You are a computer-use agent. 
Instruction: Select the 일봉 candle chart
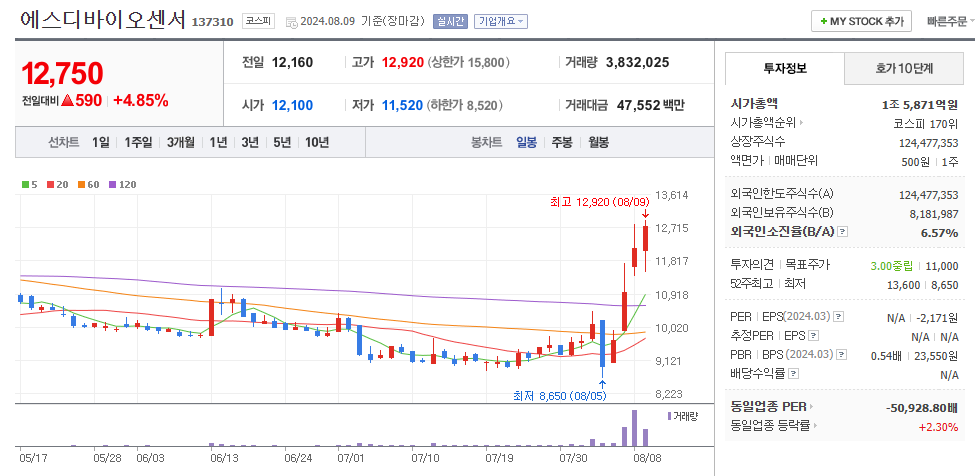[526, 142]
